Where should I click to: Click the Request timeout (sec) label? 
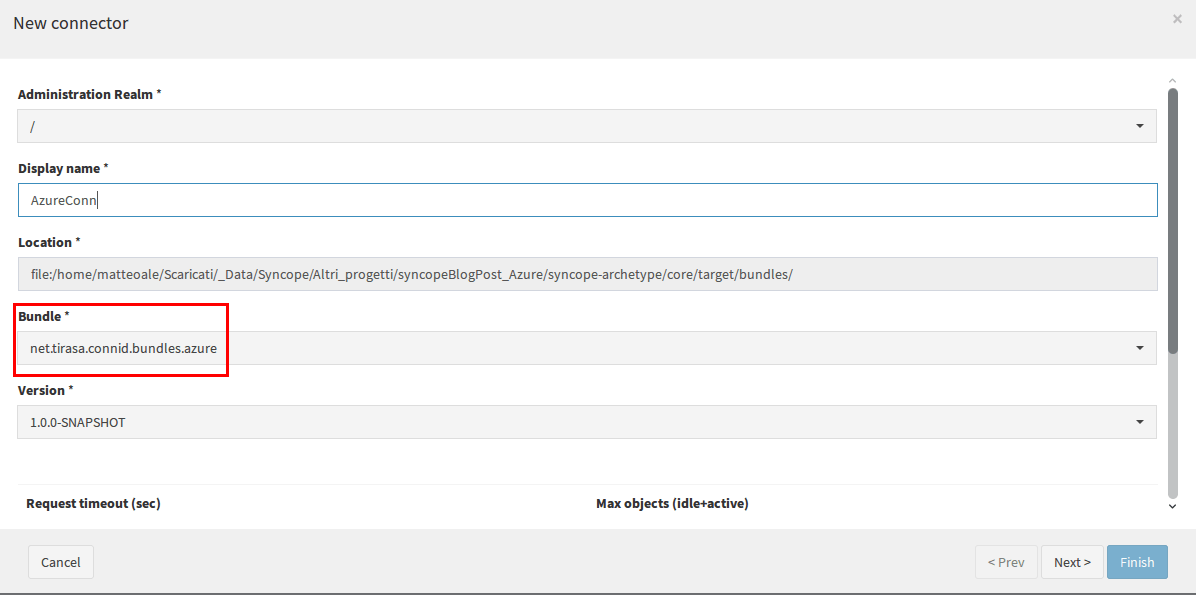point(93,503)
